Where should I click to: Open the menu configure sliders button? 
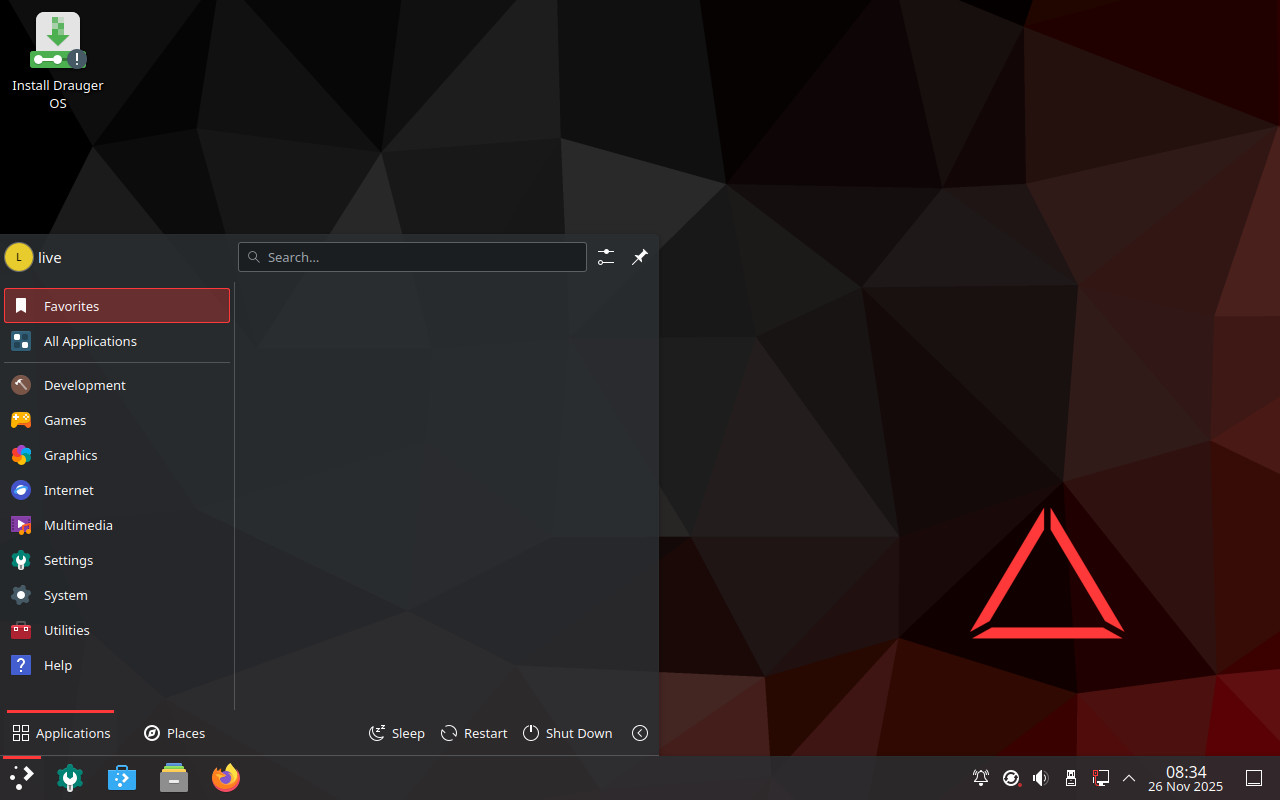click(606, 257)
